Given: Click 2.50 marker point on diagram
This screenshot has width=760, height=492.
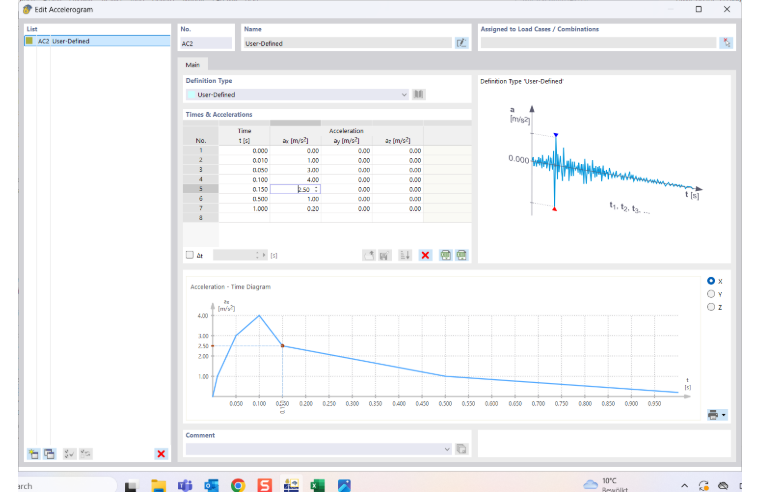Looking at the screenshot, I should pyautogui.click(x=283, y=346).
